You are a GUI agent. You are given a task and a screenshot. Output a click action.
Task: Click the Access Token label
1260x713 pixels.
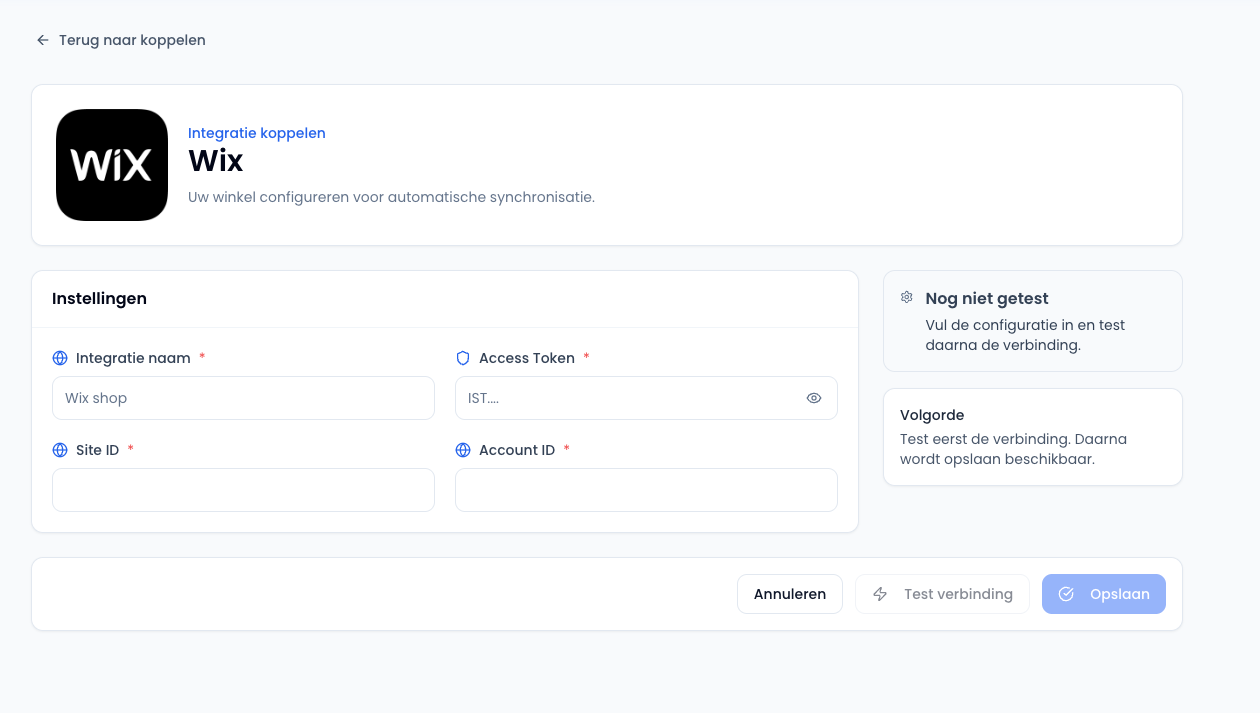(x=527, y=358)
